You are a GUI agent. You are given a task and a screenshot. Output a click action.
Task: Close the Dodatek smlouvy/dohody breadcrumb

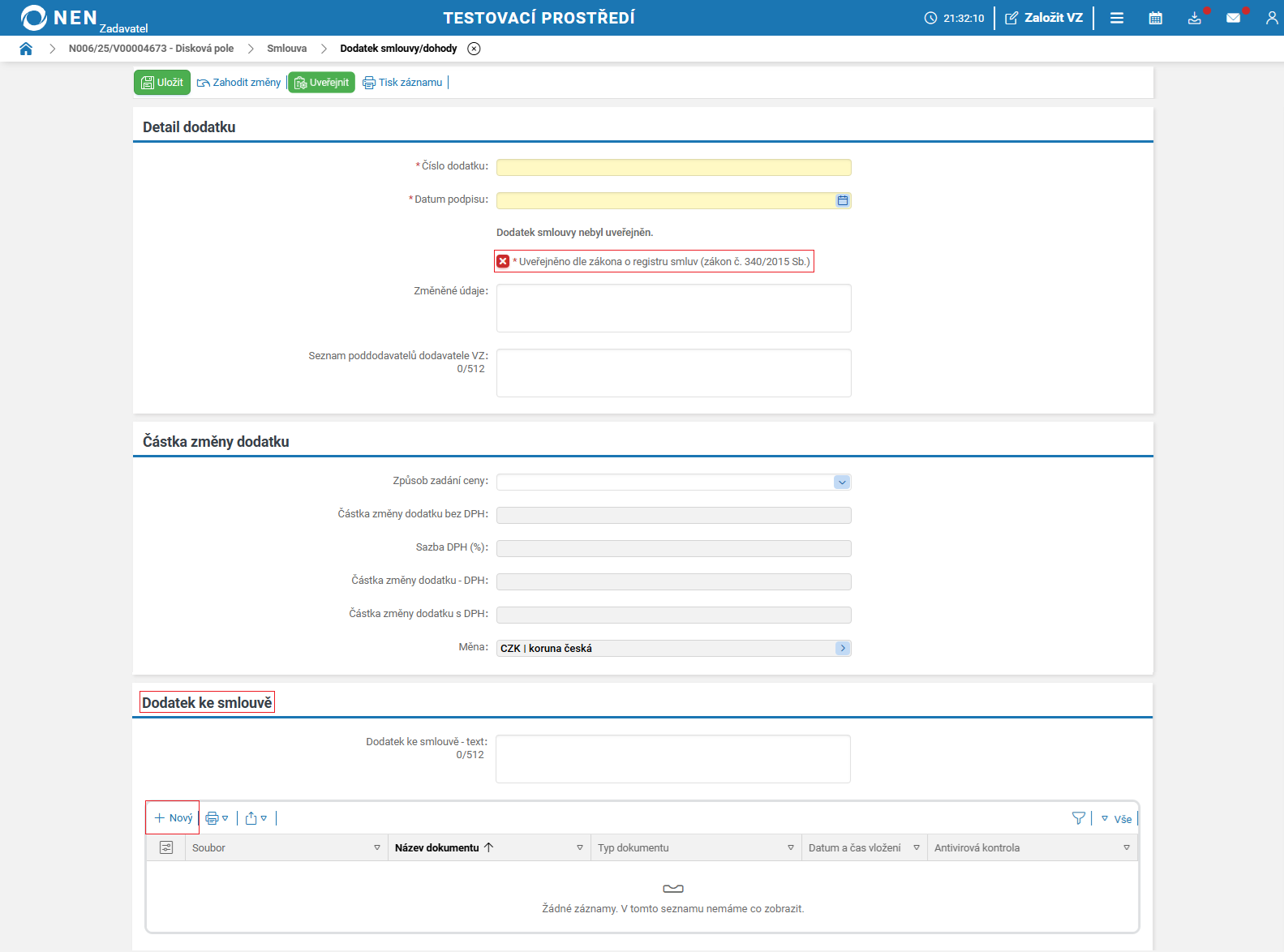tap(475, 49)
